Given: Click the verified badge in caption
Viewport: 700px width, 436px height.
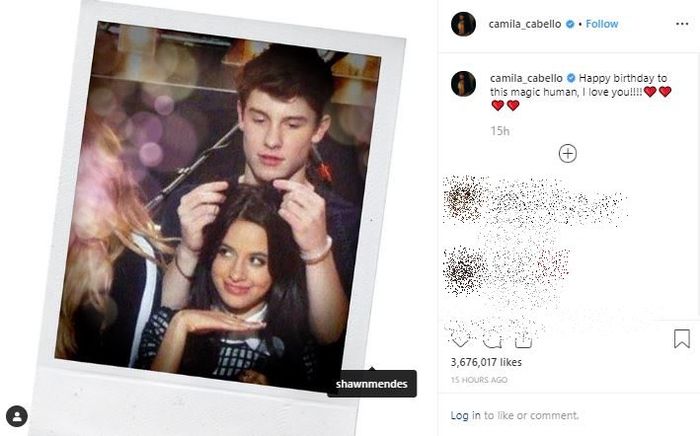Looking at the screenshot, I should click(571, 78).
